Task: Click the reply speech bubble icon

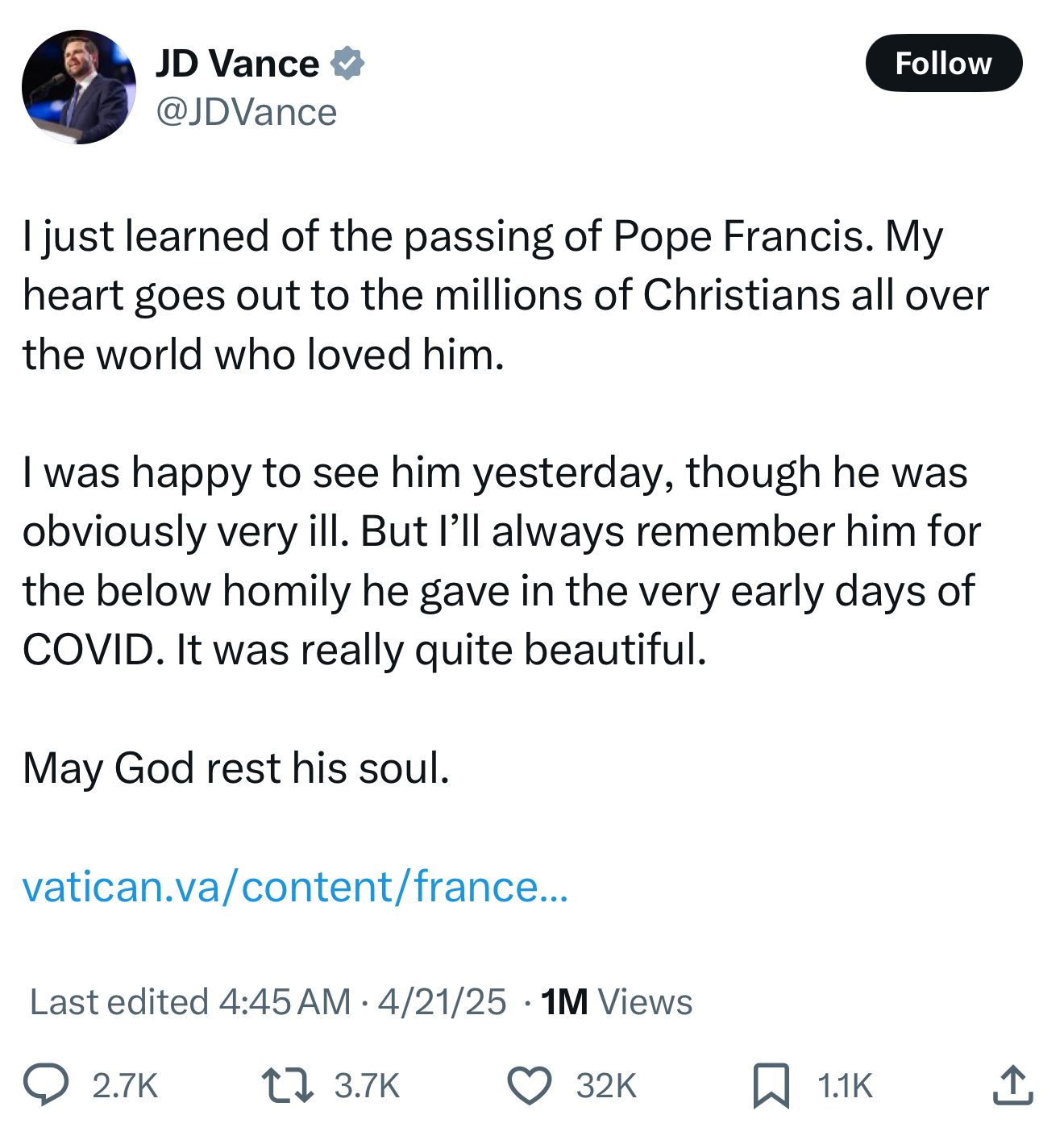Action: tap(46, 1084)
